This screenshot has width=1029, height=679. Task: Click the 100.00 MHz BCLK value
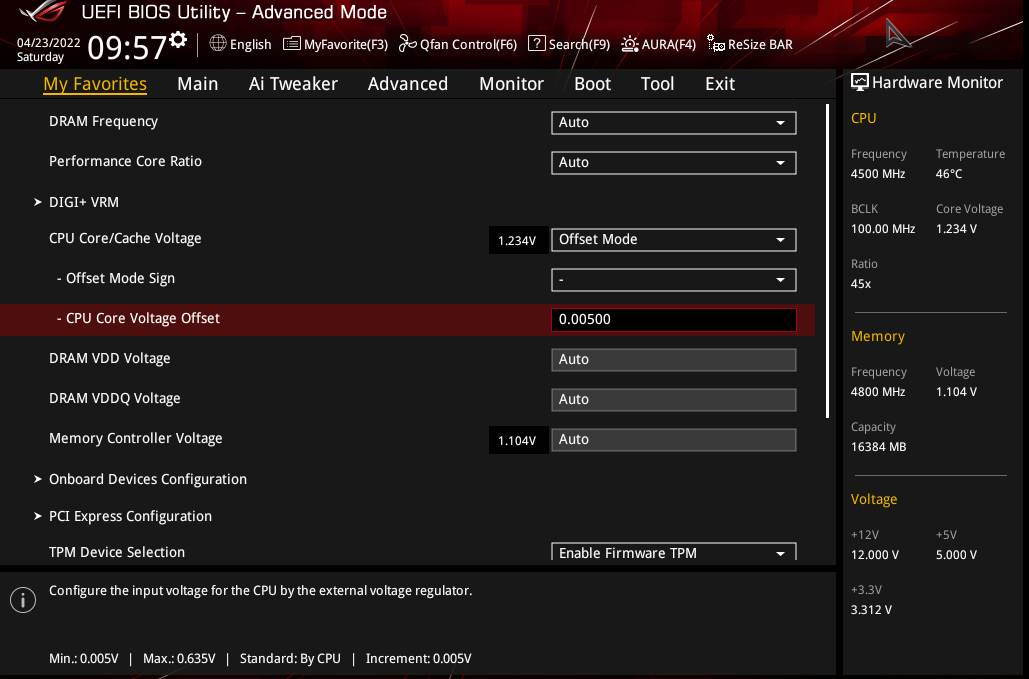883,229
